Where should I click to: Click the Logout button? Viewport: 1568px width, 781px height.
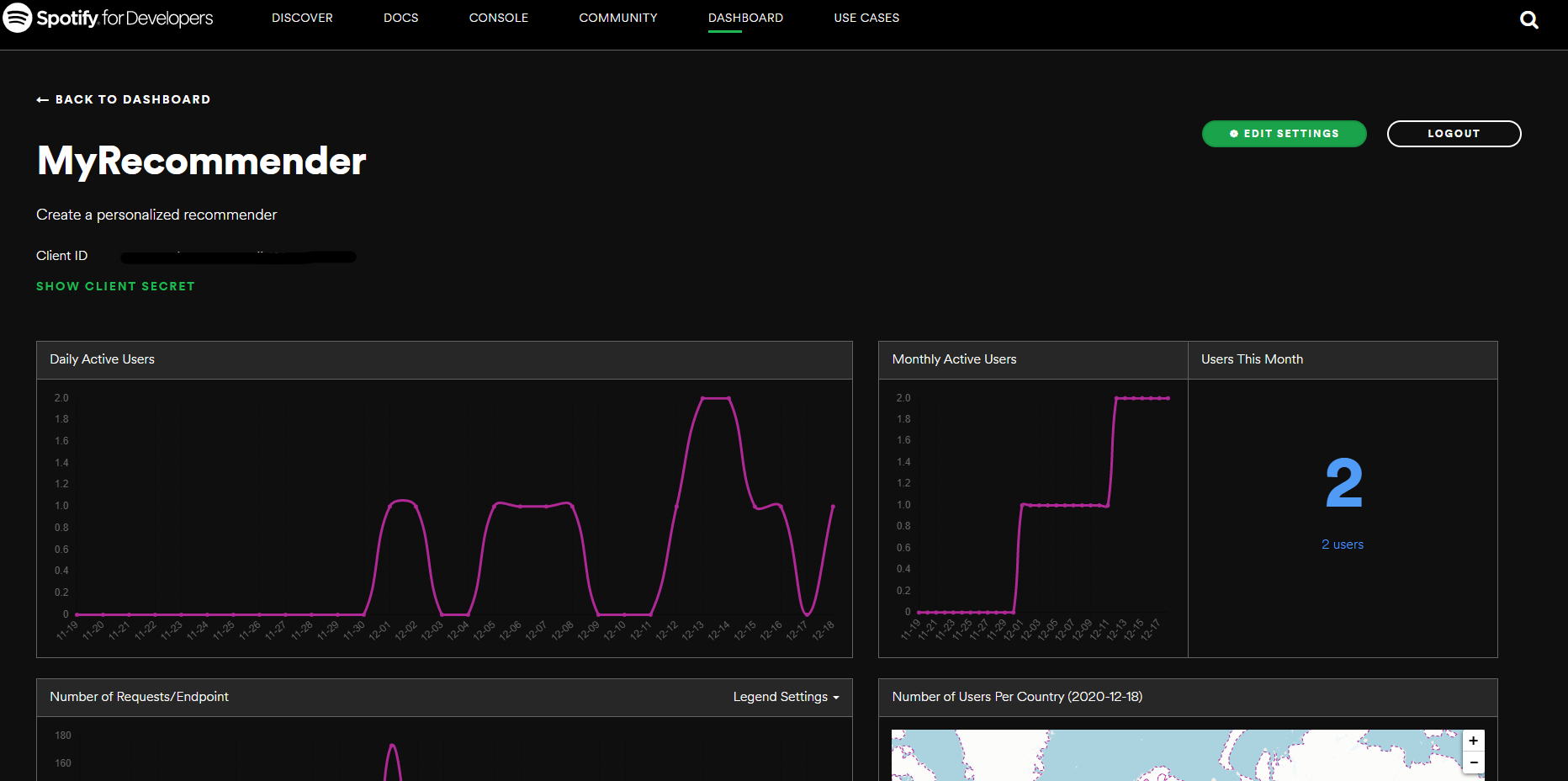pyautogui.click(x=1453, y=134)
